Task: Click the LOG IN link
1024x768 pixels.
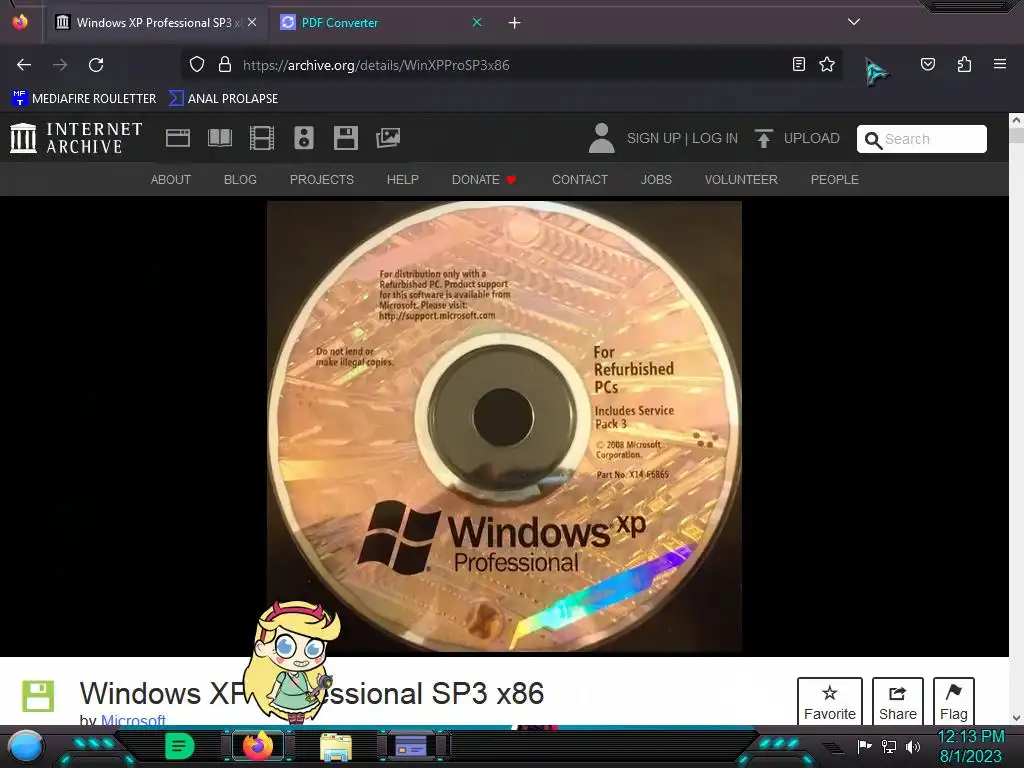Action: pyautogui.click(x=715, y=138)
